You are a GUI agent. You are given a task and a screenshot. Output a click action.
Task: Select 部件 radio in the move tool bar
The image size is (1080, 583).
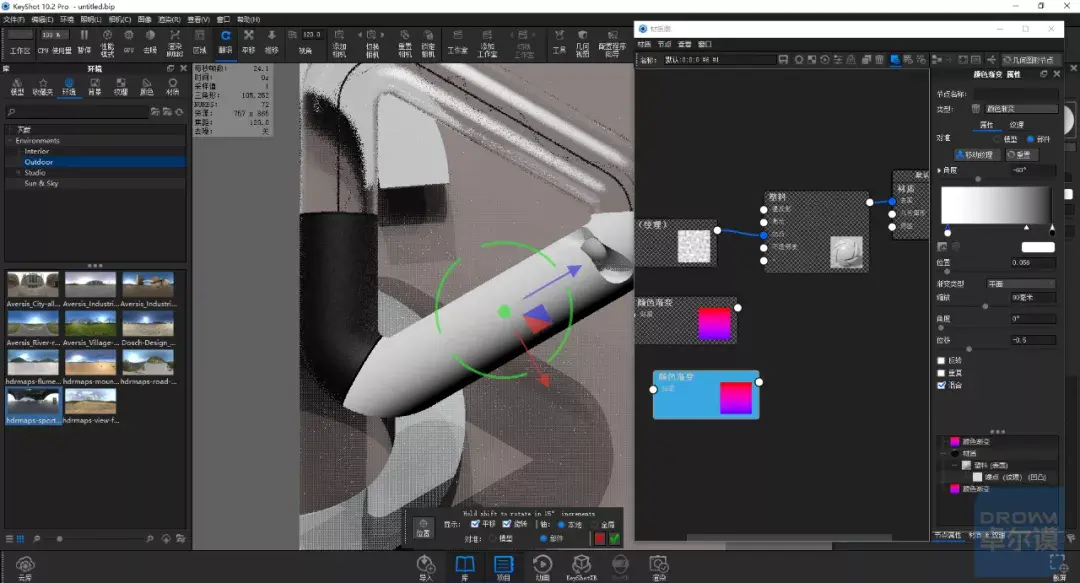543,538
